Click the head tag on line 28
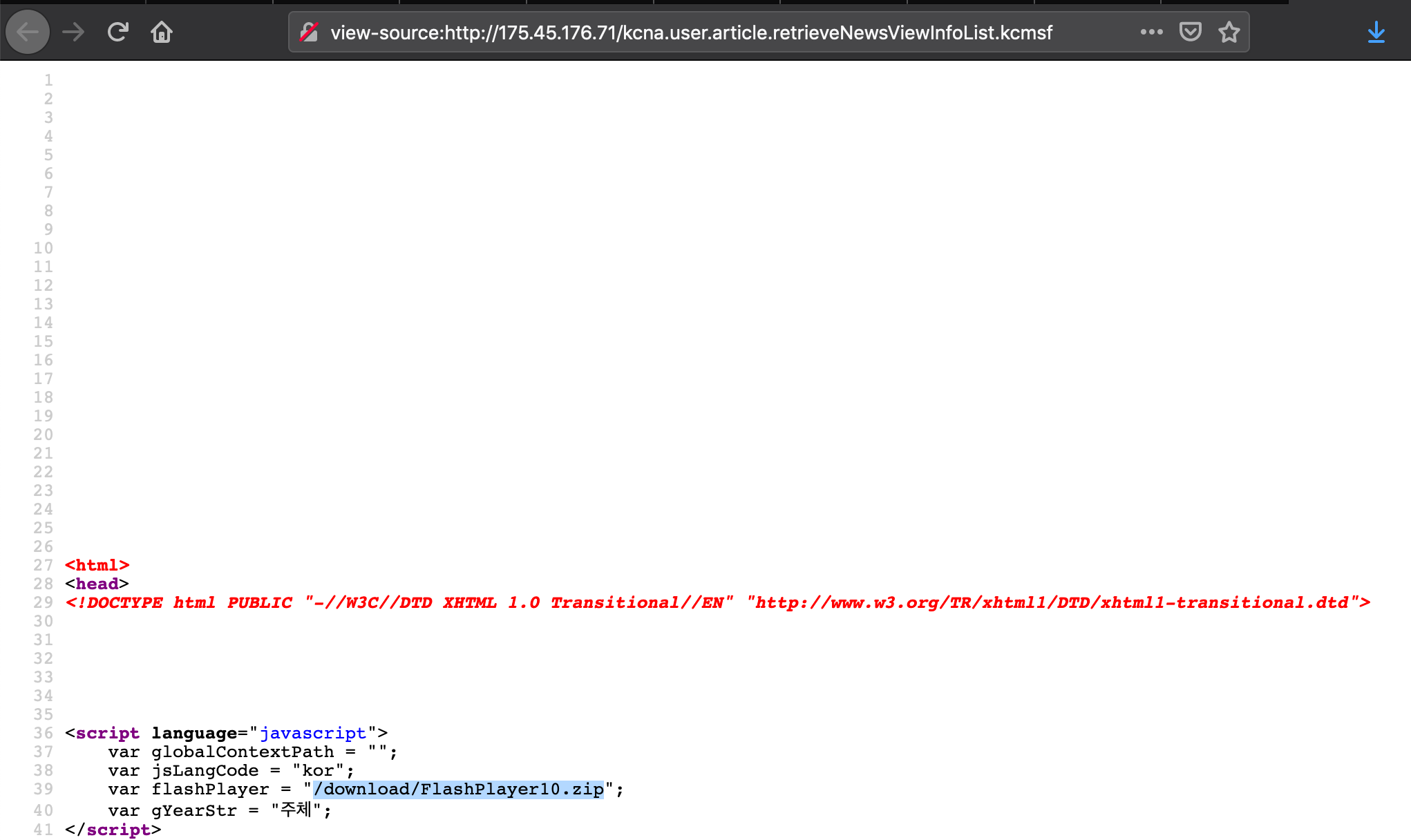Viewport: 1411px width, 840px height. coord(97,584)
